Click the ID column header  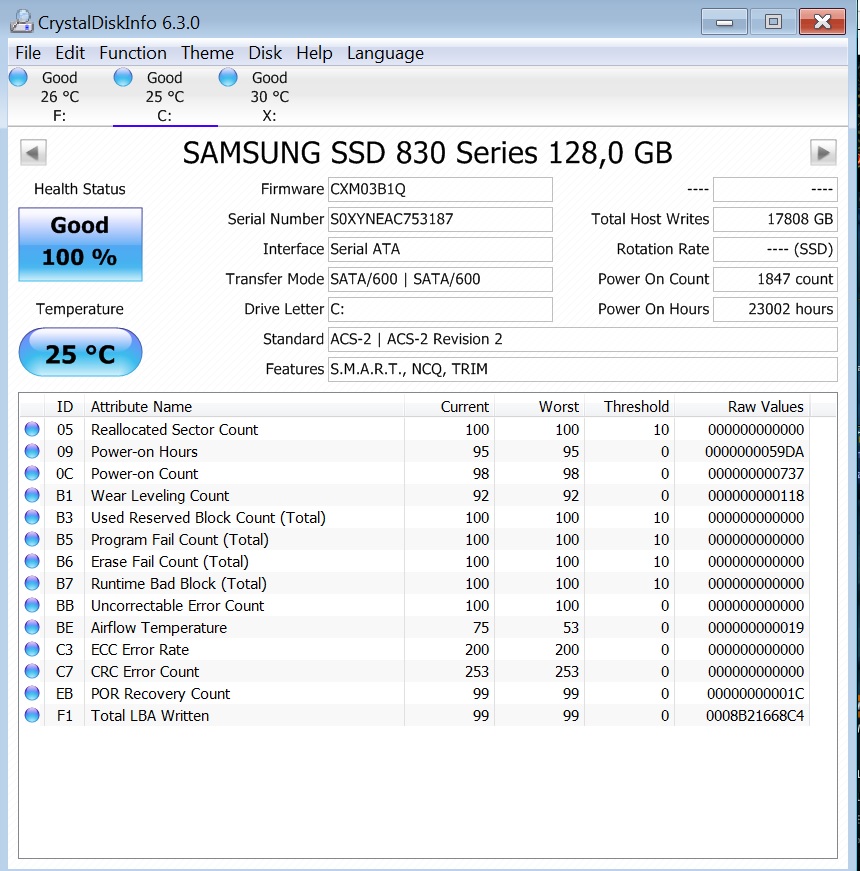click(x=64, y=407)
